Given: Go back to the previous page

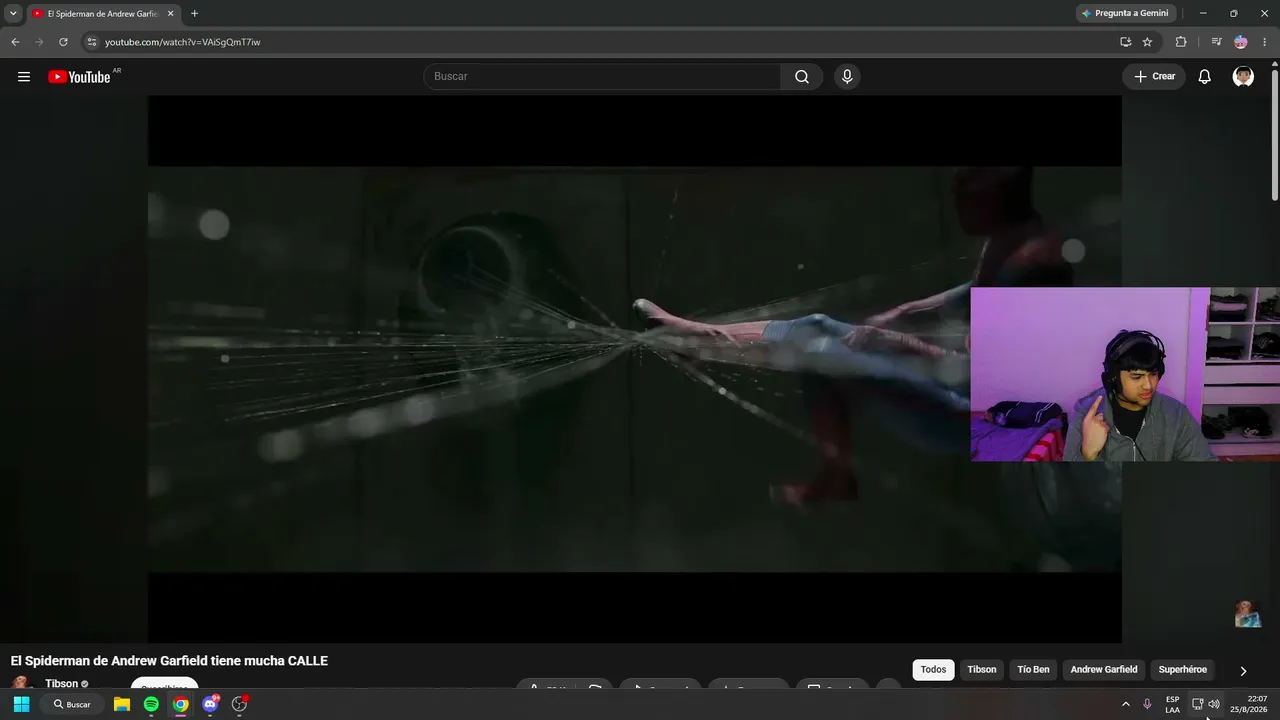Looking at the screenshot, I should coord(15,42).
